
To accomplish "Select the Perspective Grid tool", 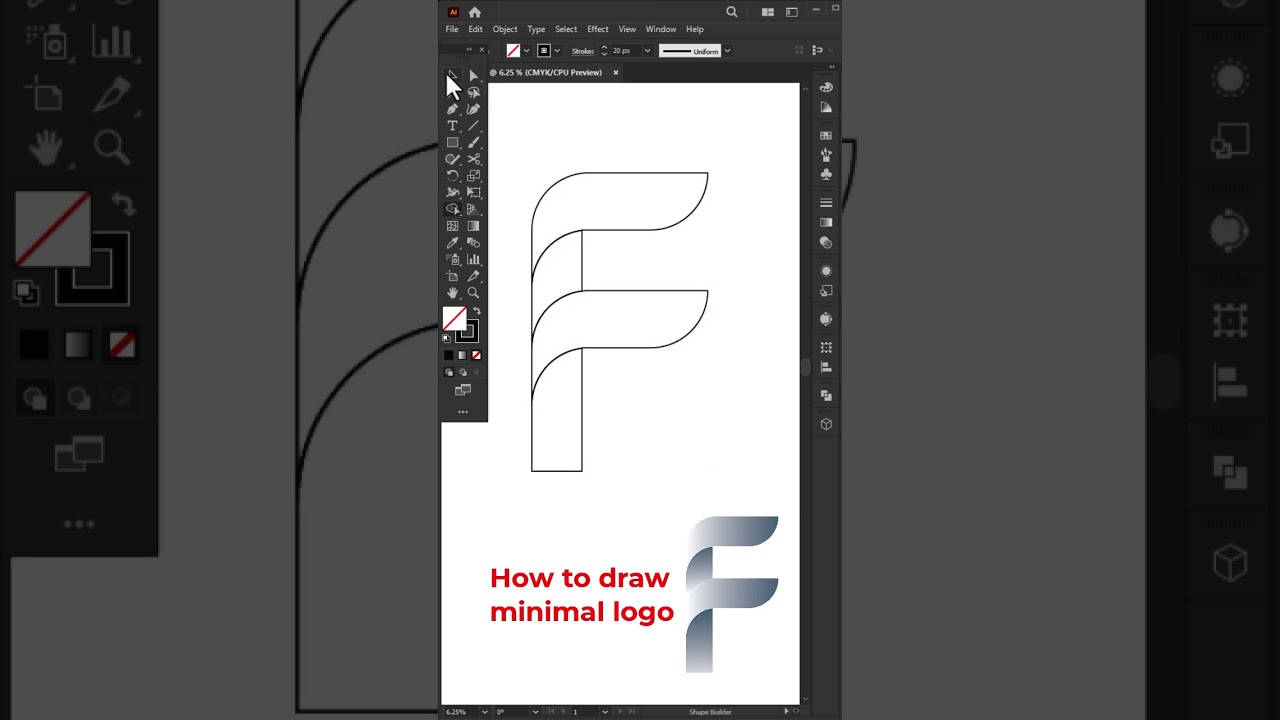I will click(473, 209).
